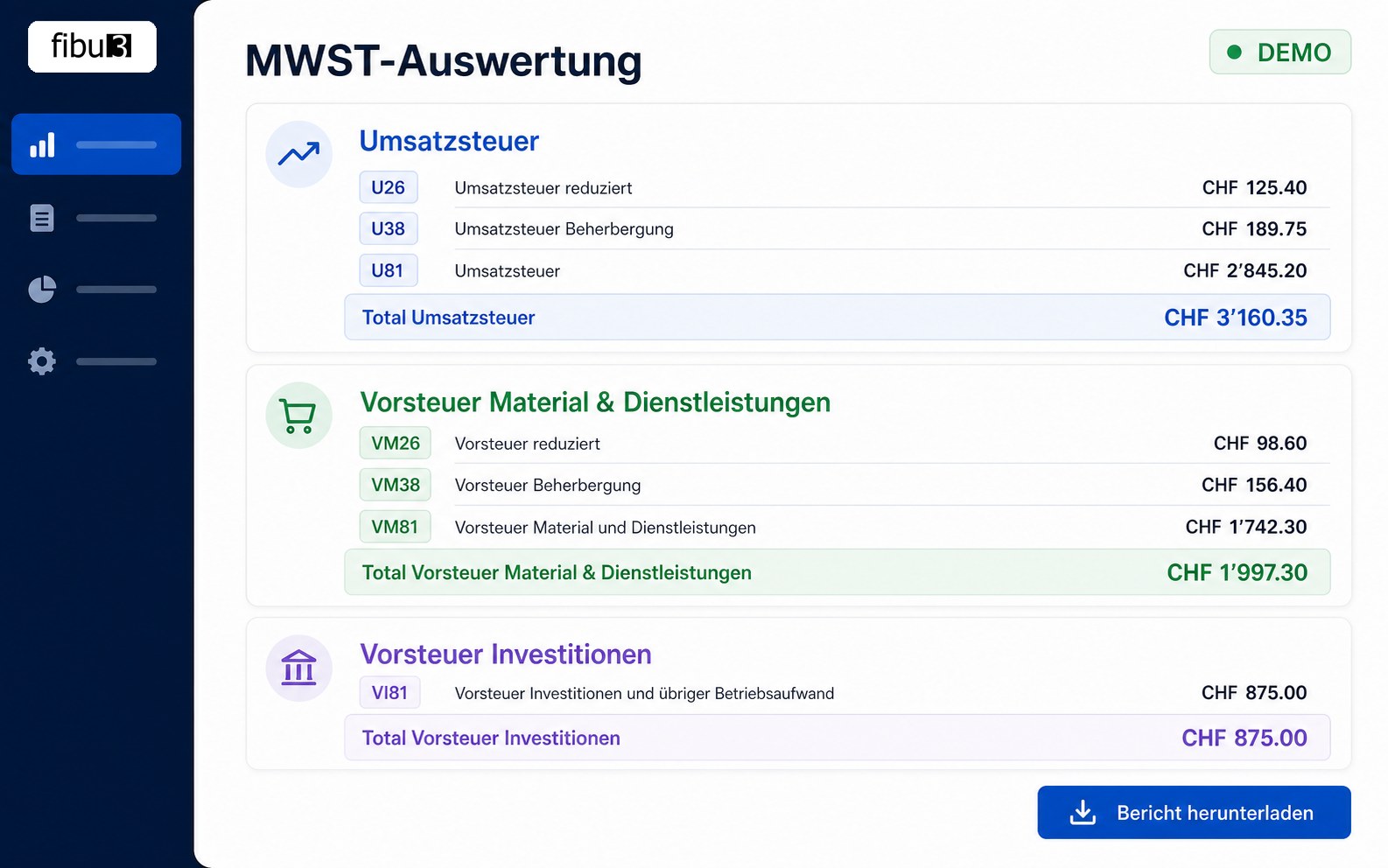Click the total CHF 1'997.30
Viewport: 1388px width, 868px height.
point(1237,572)
